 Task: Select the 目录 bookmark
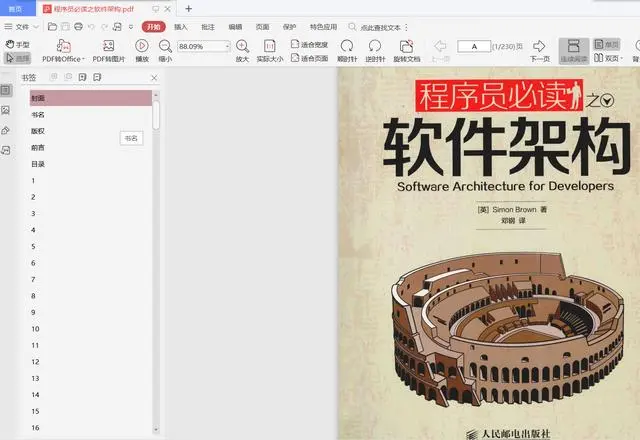38,164
